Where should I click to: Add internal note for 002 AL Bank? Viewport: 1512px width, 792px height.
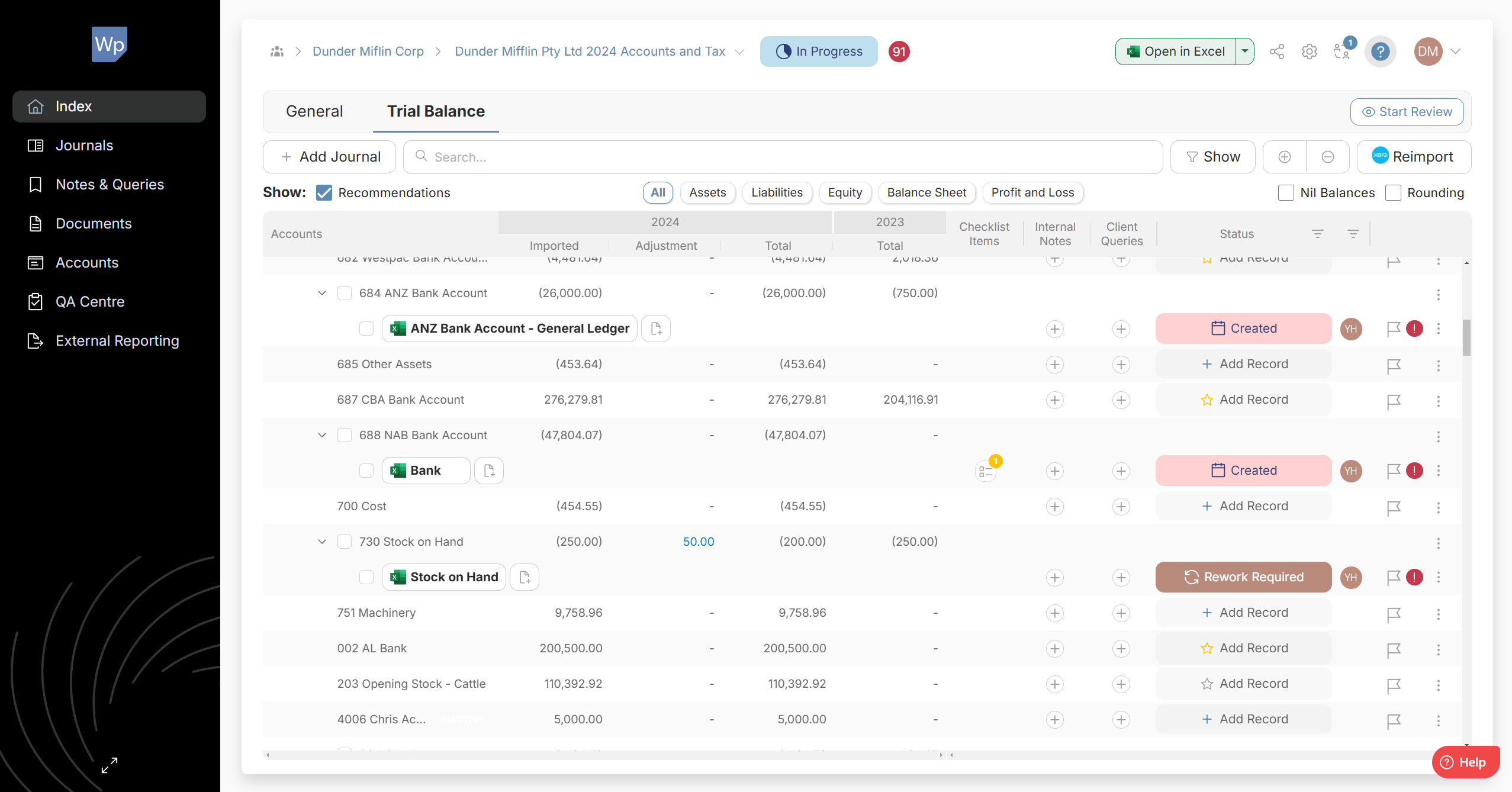pyautogui.click(x=1055, y=649)
